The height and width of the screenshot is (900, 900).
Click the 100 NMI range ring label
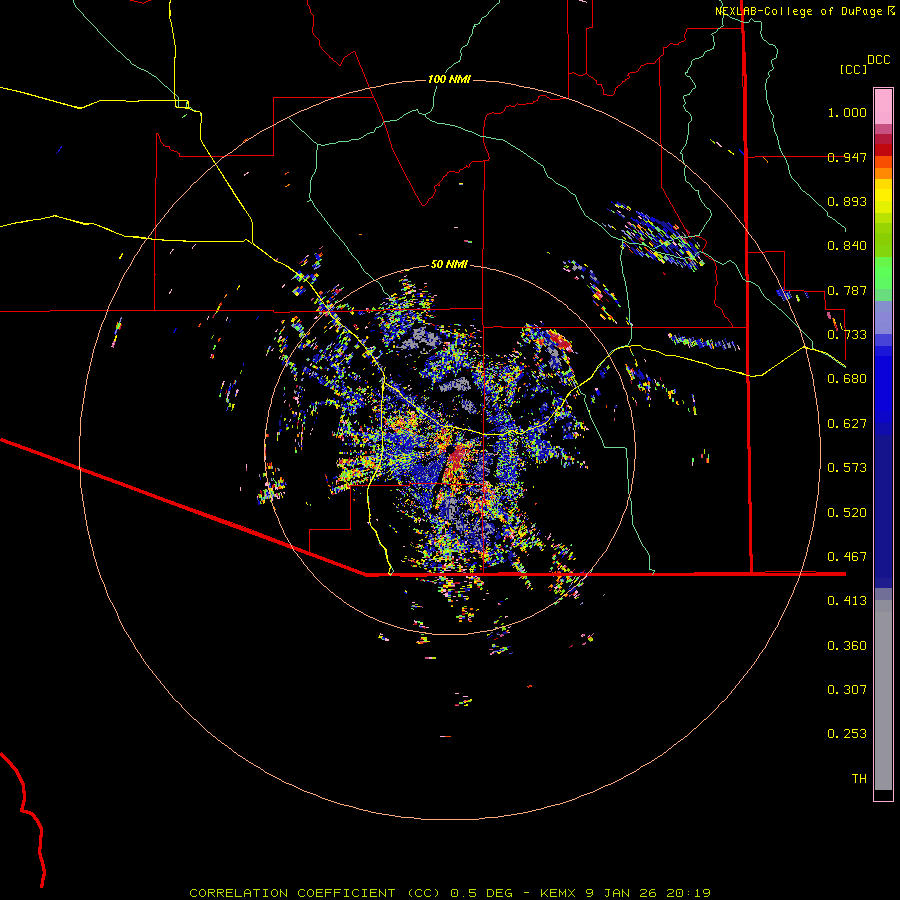pyautogui.click(x=449, y=79)
